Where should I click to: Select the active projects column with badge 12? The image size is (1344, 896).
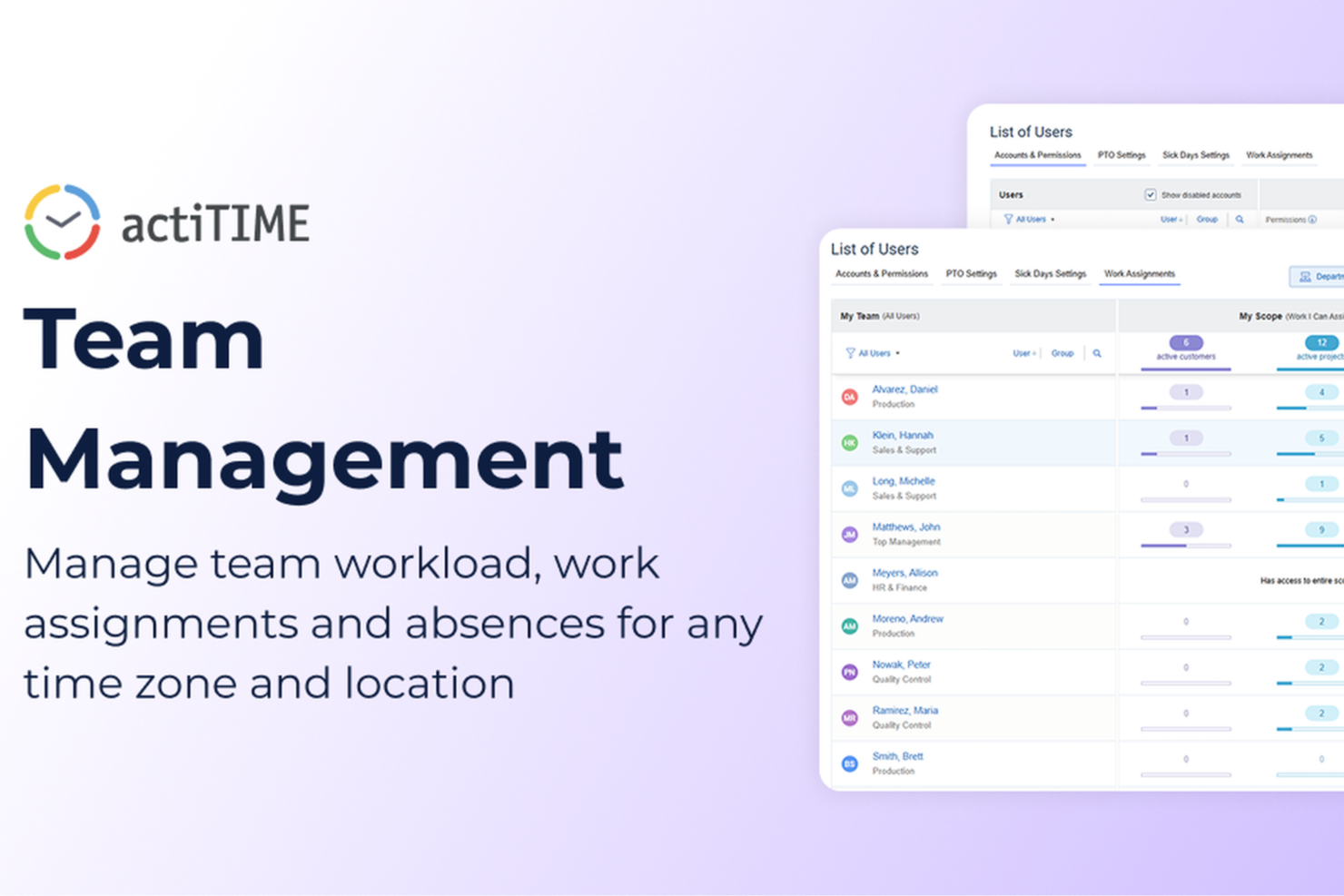tap(1310, 350)
